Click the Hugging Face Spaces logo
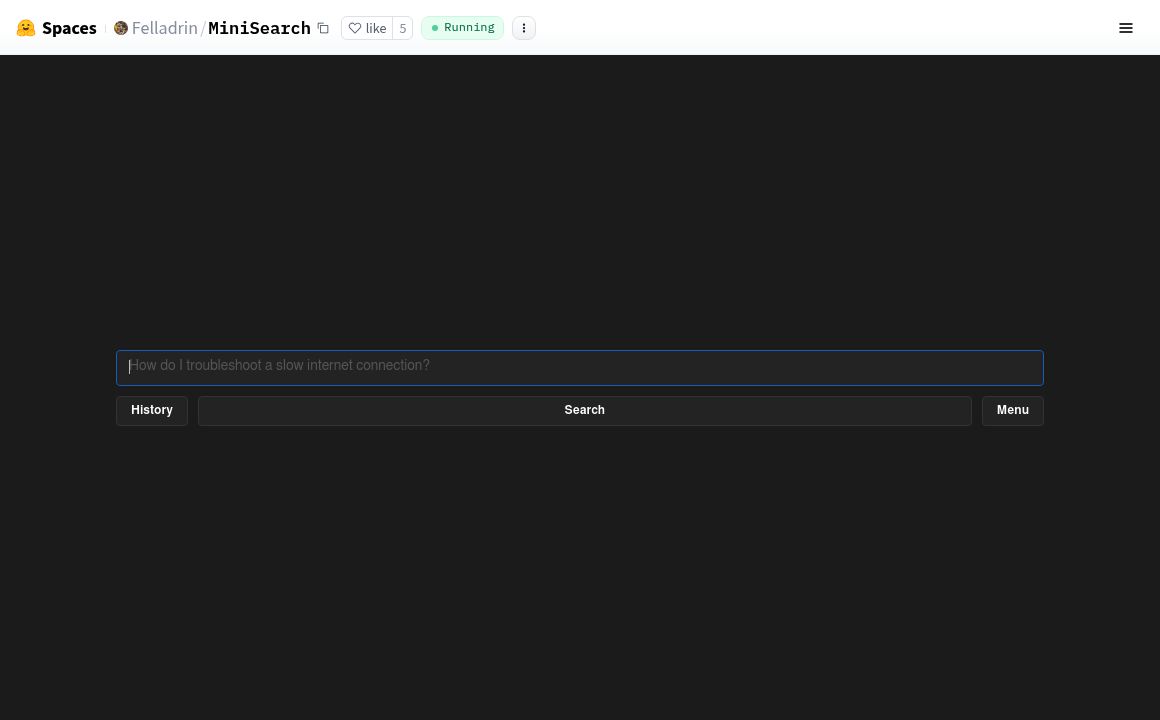Image resolution: width=1160 pixels, height=720 pixels. pyautogui.click(x=26, y=28)
